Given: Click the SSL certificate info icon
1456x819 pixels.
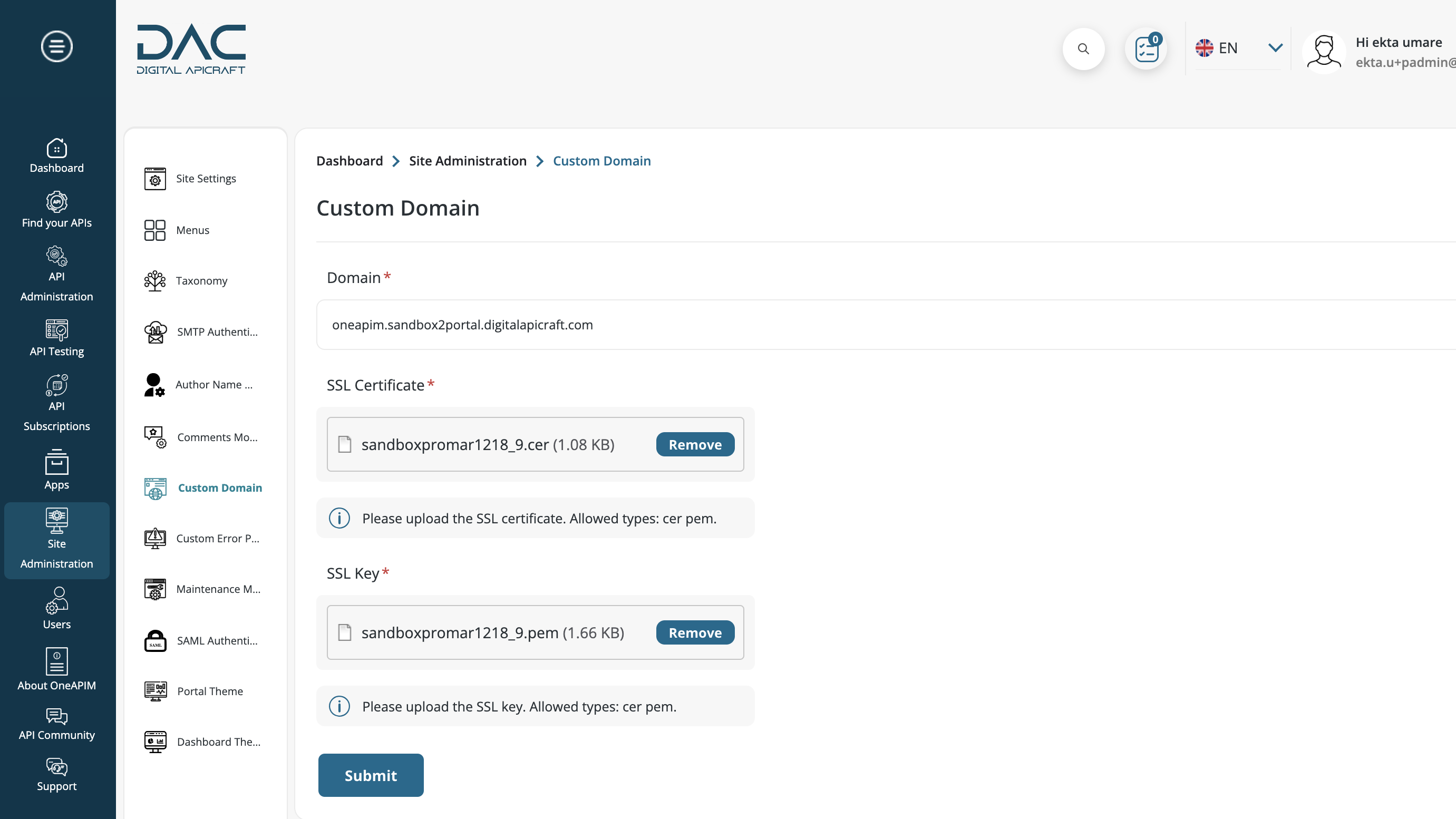Looking at the screenshot, I should coord(339,518).
